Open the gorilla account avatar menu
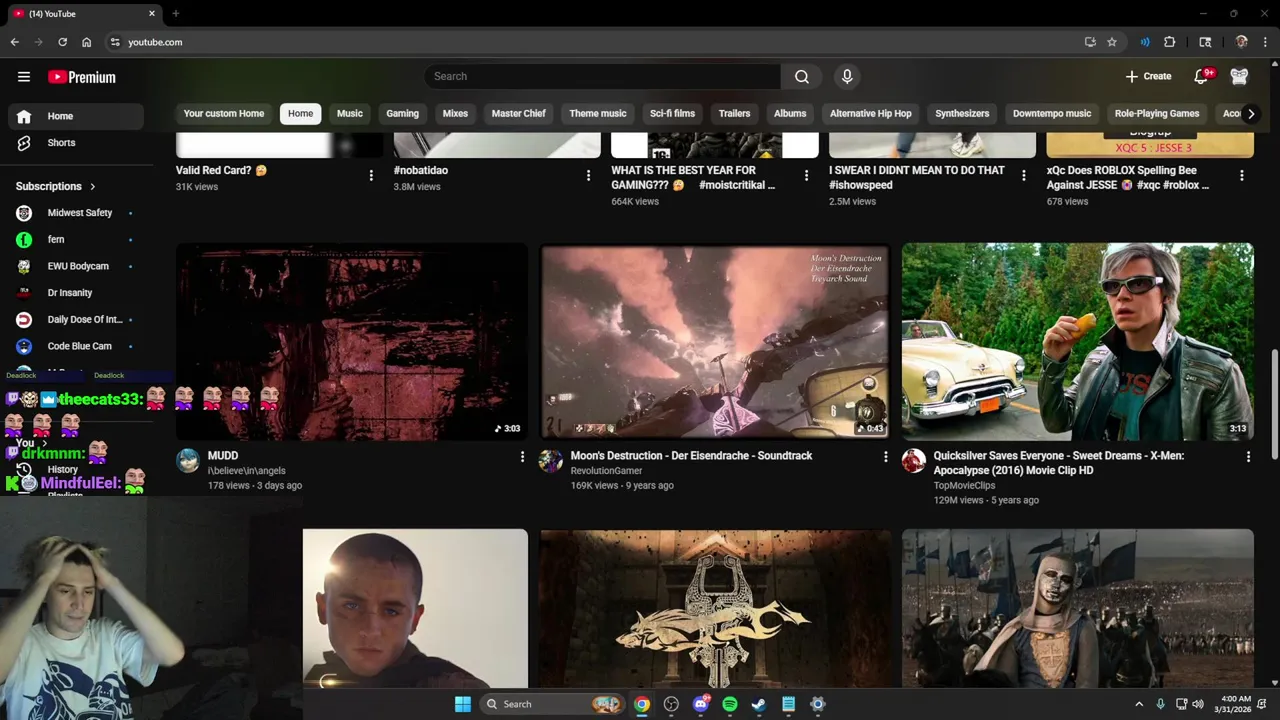Screen dimensions: 1280x720 (x=1239, y=76)
